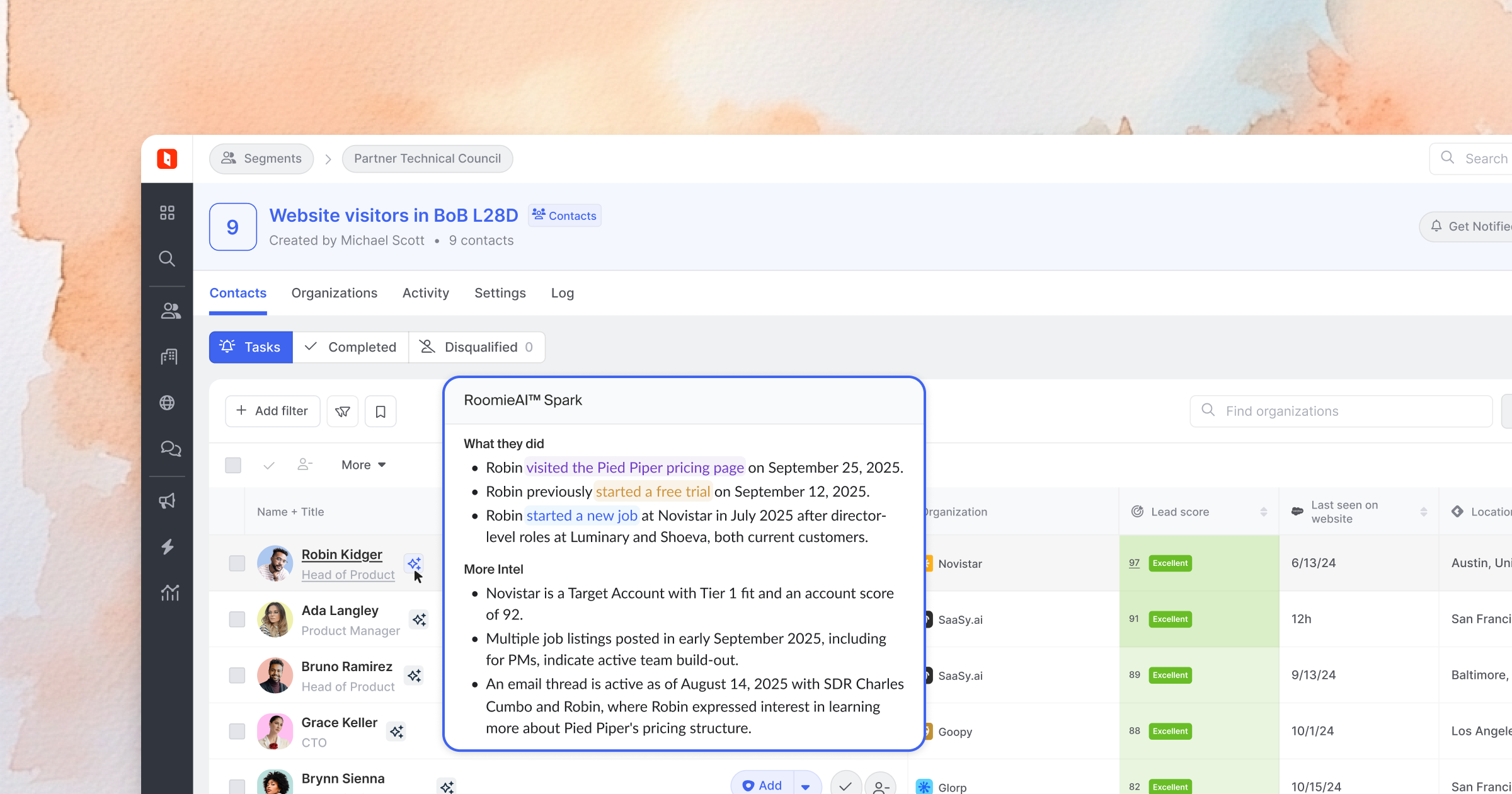Expand the More dropdown menu
This screenshot has width=1512, height=794.
tap(364, 465)
